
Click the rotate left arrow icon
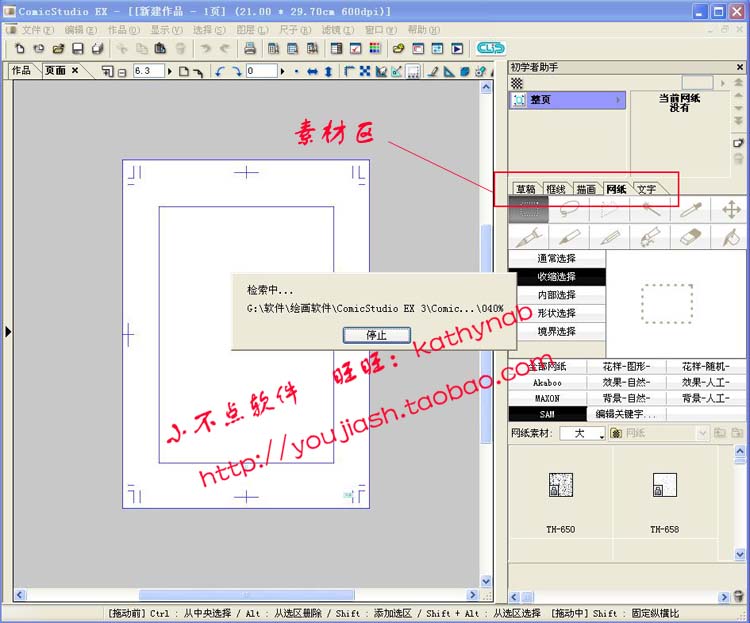tap(220, 72)
